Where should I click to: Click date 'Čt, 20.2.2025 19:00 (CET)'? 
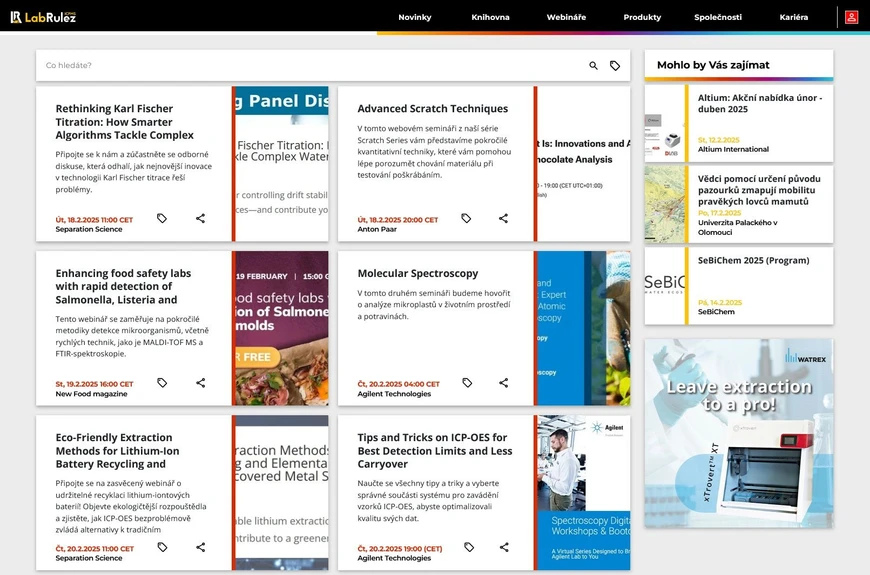[x=400, y=548]
